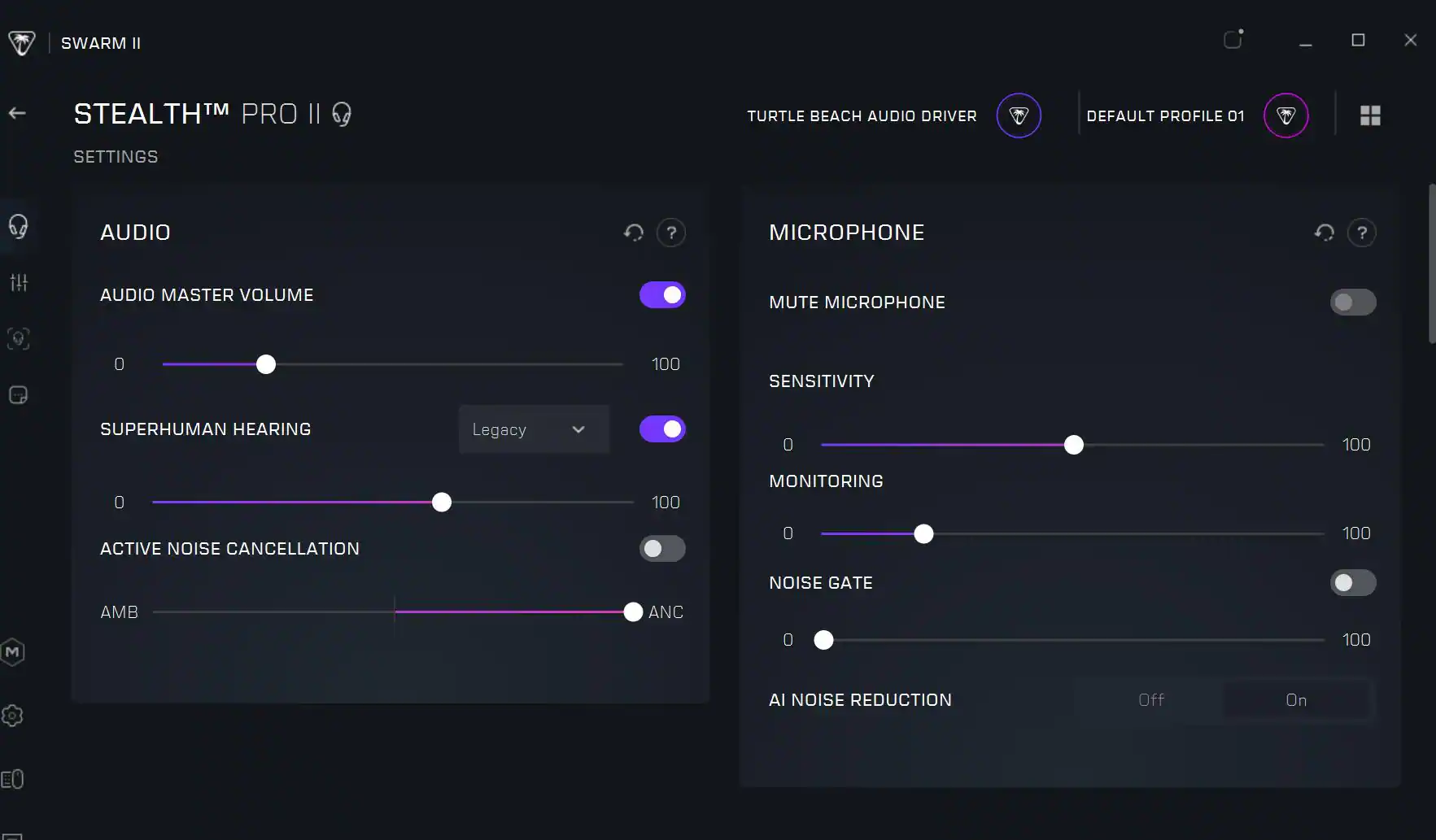The width and height of the screenshot is (1436, 840).
Task: Open the equalizer sliders sidebar icon
Action: click(18, 282)
